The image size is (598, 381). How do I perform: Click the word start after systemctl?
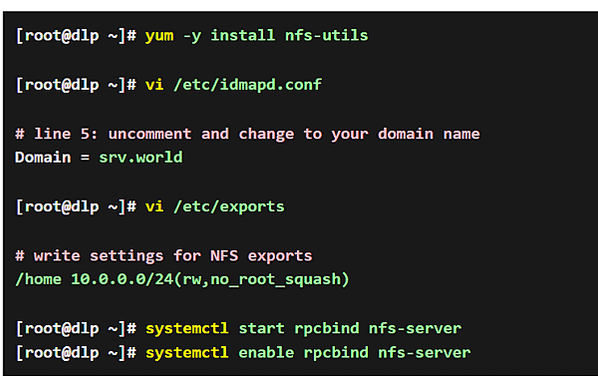click(261, 328)
